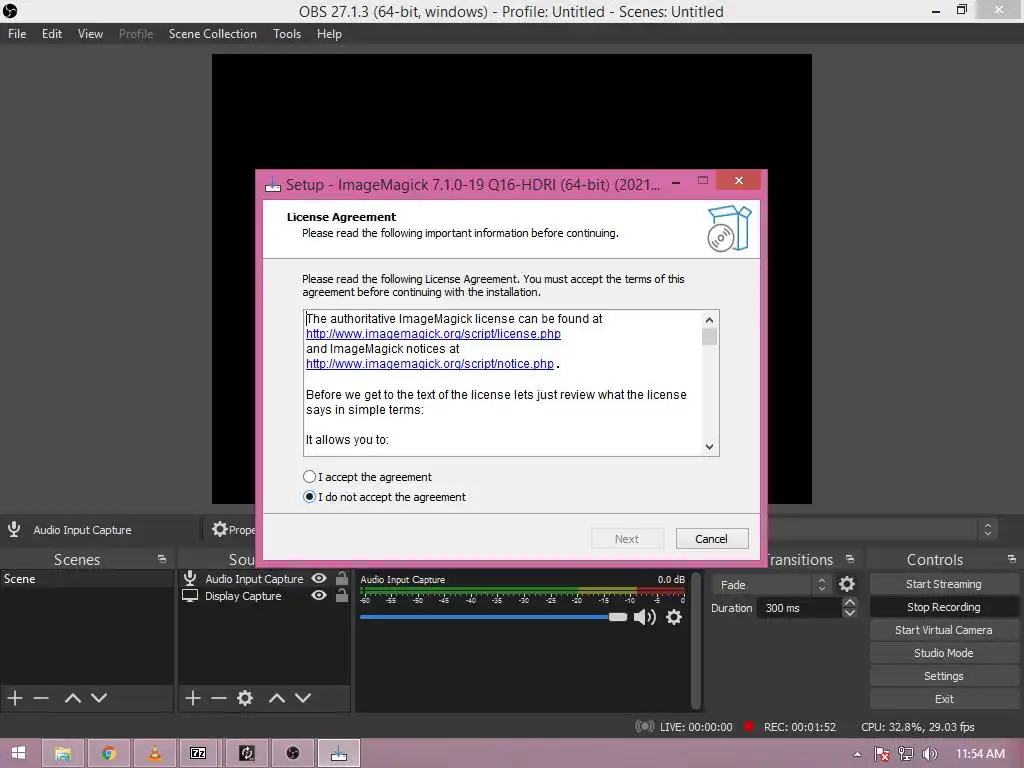Click Start Streaming in OBS Controls
The width and height of the screenshot is (1024, 768).
tap(944, 584)
